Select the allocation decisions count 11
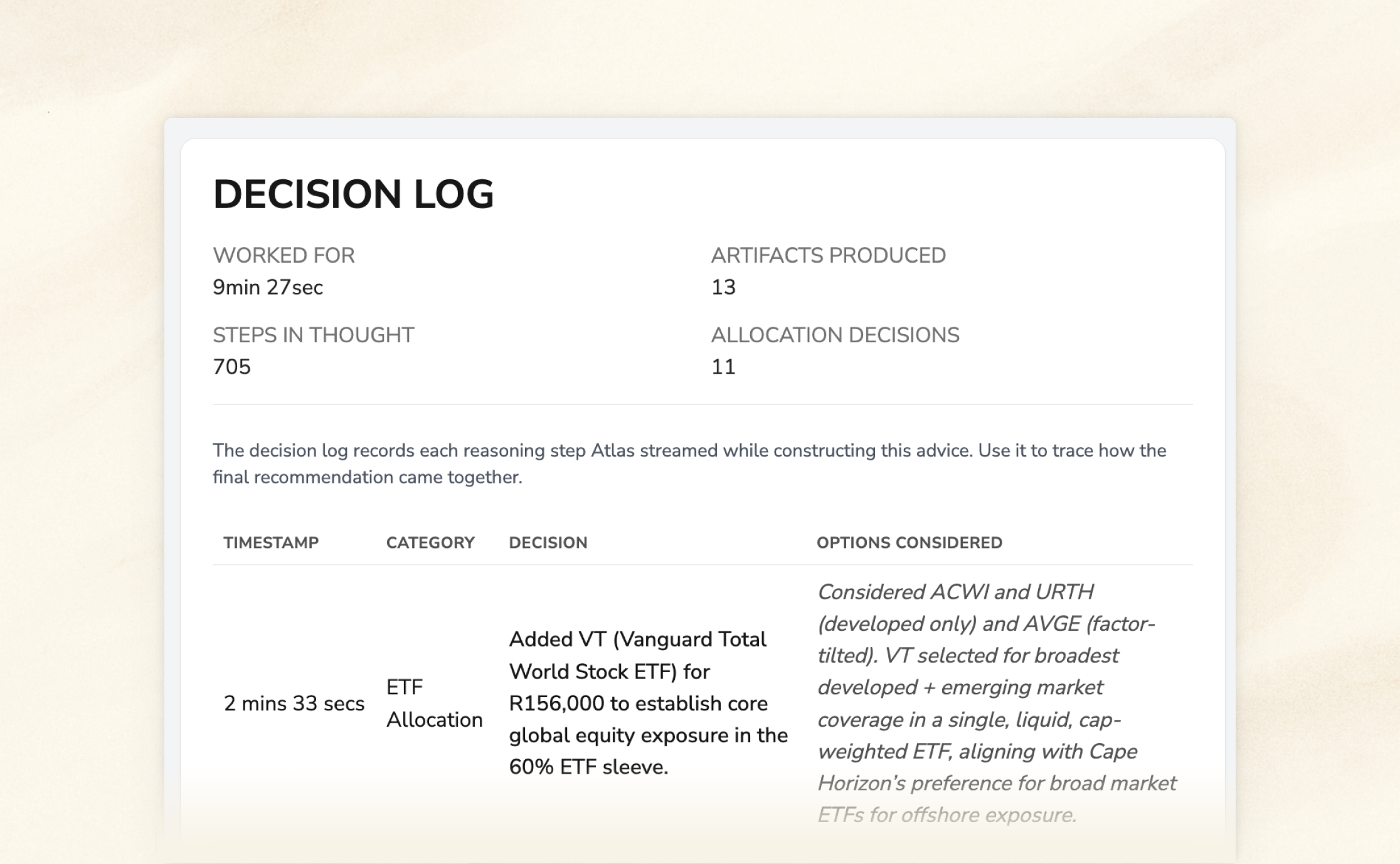Viewport: 1400px width, 864px height. [x=723, y=367]
